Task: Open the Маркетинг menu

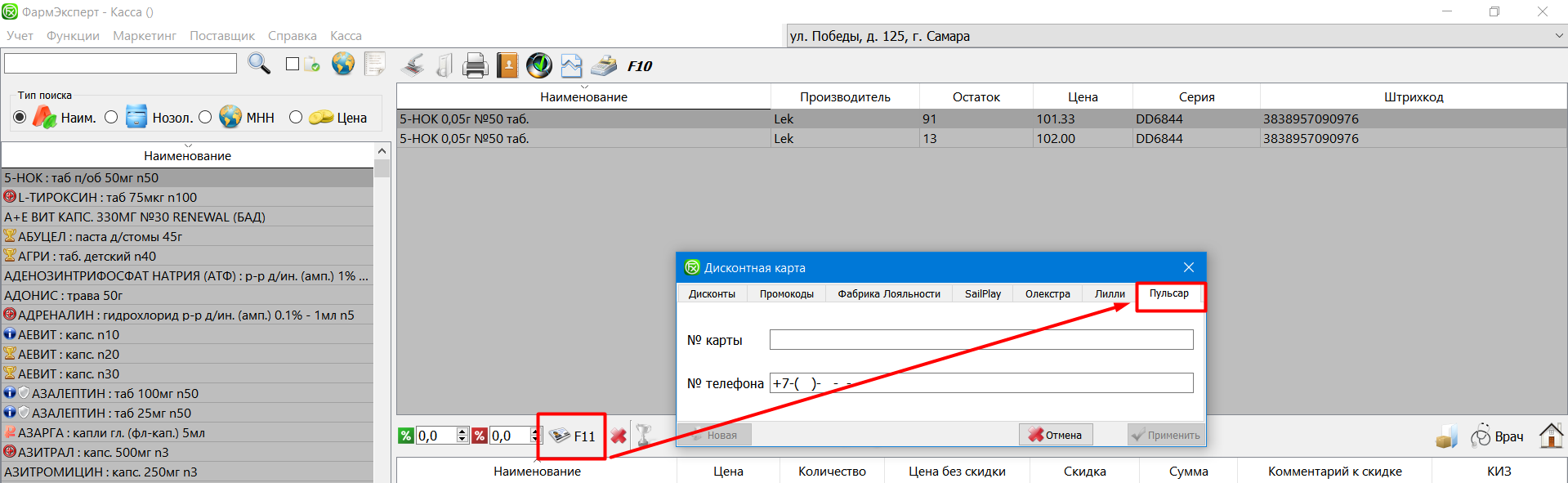Action: coord(145,36)
